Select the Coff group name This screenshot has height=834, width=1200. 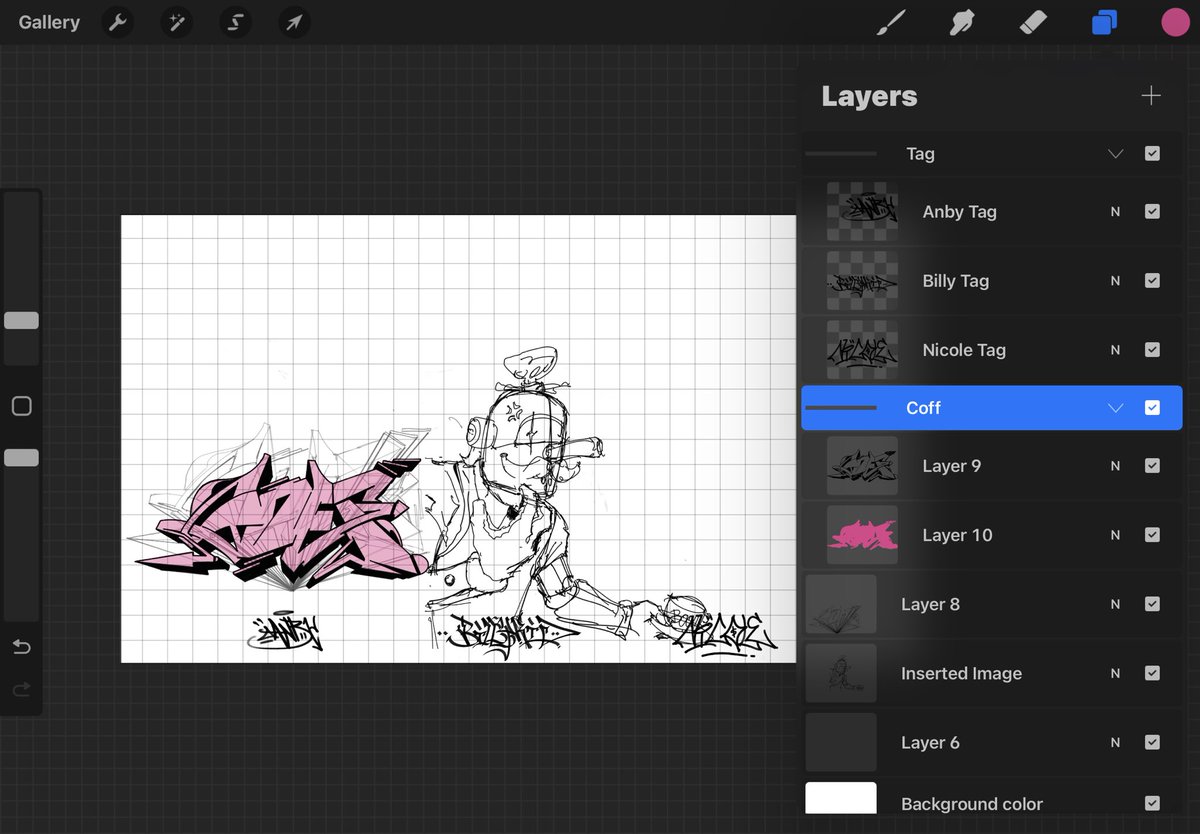click(x=923, y=408)
